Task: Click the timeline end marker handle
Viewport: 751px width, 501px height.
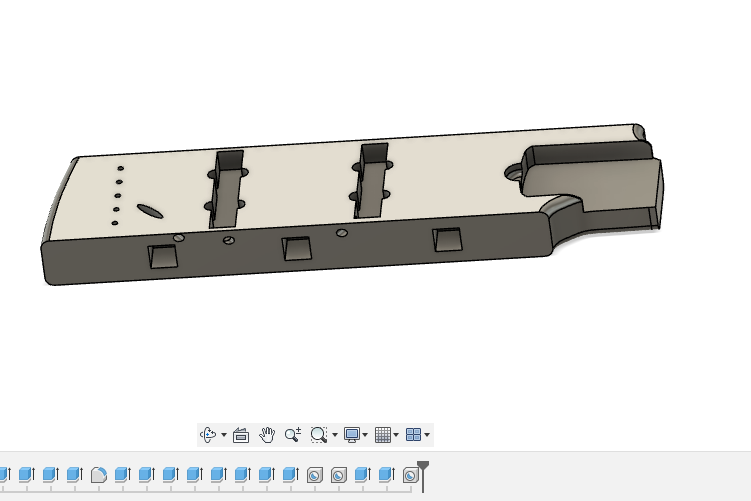Action: pos(423,466)
